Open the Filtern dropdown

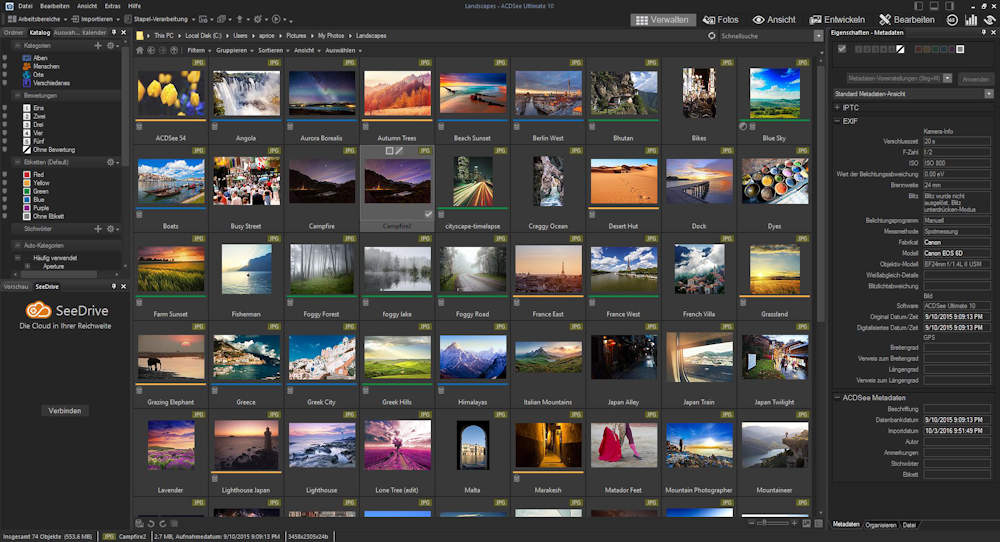198,49
